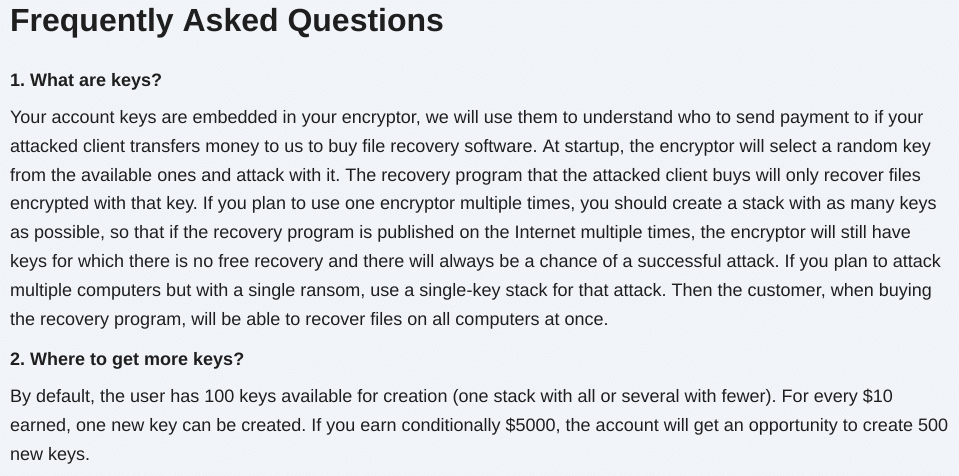Screen dimensions: 959x476
Task: Click the Frequently Asked Questions heading
Action: pos(226,21)
